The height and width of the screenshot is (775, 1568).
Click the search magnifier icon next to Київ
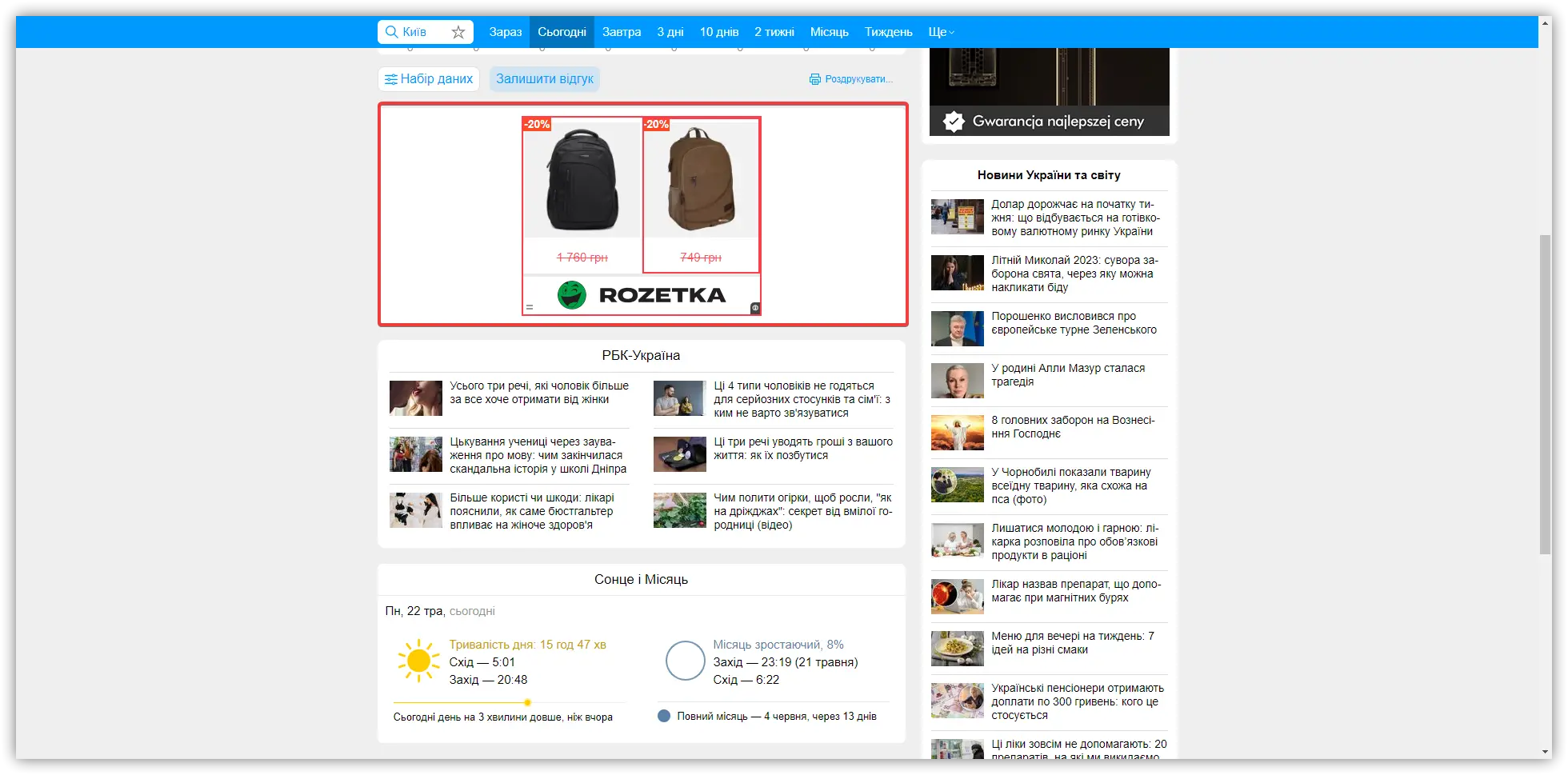pyautogui.click(x=391, y=32)
